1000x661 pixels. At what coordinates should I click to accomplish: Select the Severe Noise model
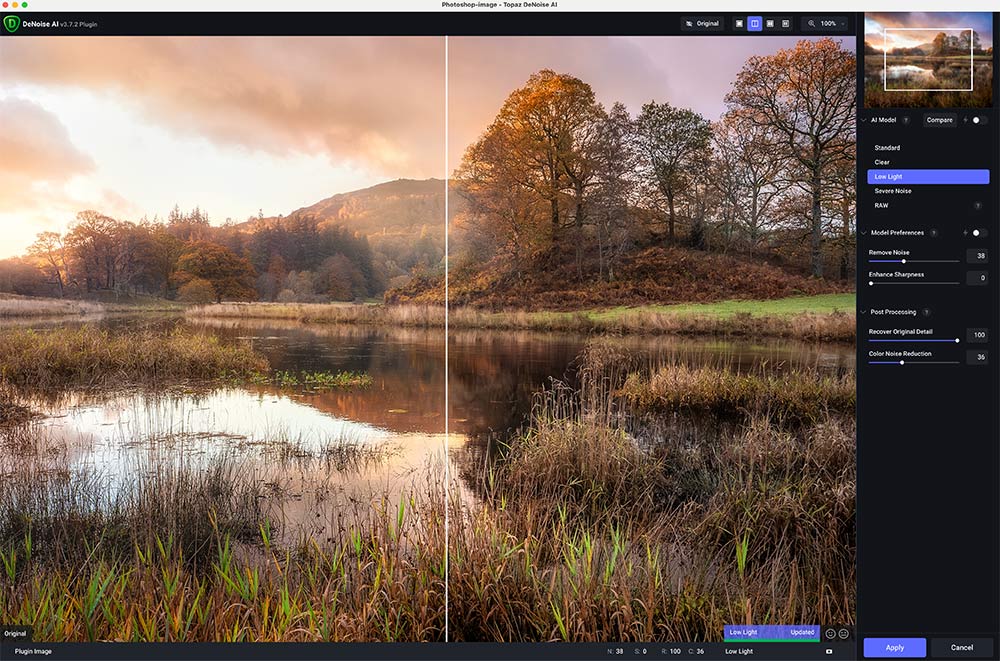click(893, 191)
